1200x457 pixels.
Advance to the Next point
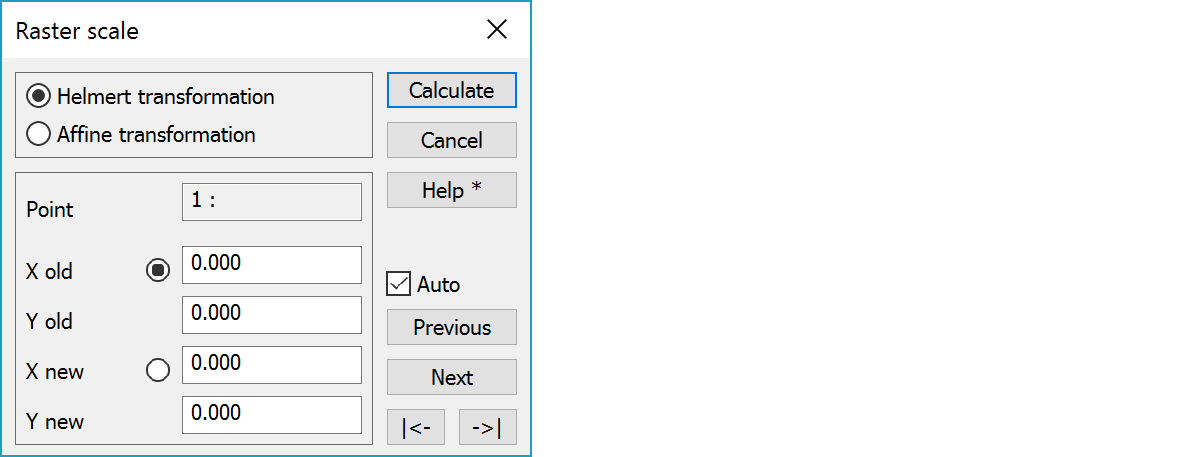[452, 377]
